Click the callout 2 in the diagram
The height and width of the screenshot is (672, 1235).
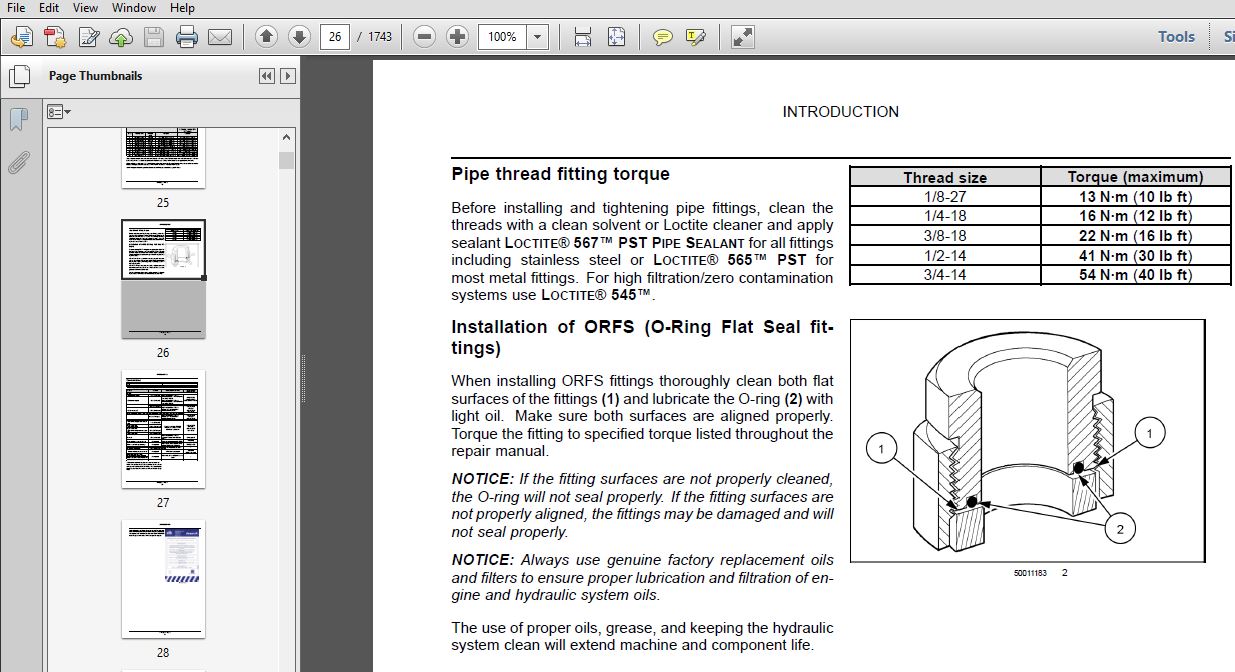point(1120,530)
